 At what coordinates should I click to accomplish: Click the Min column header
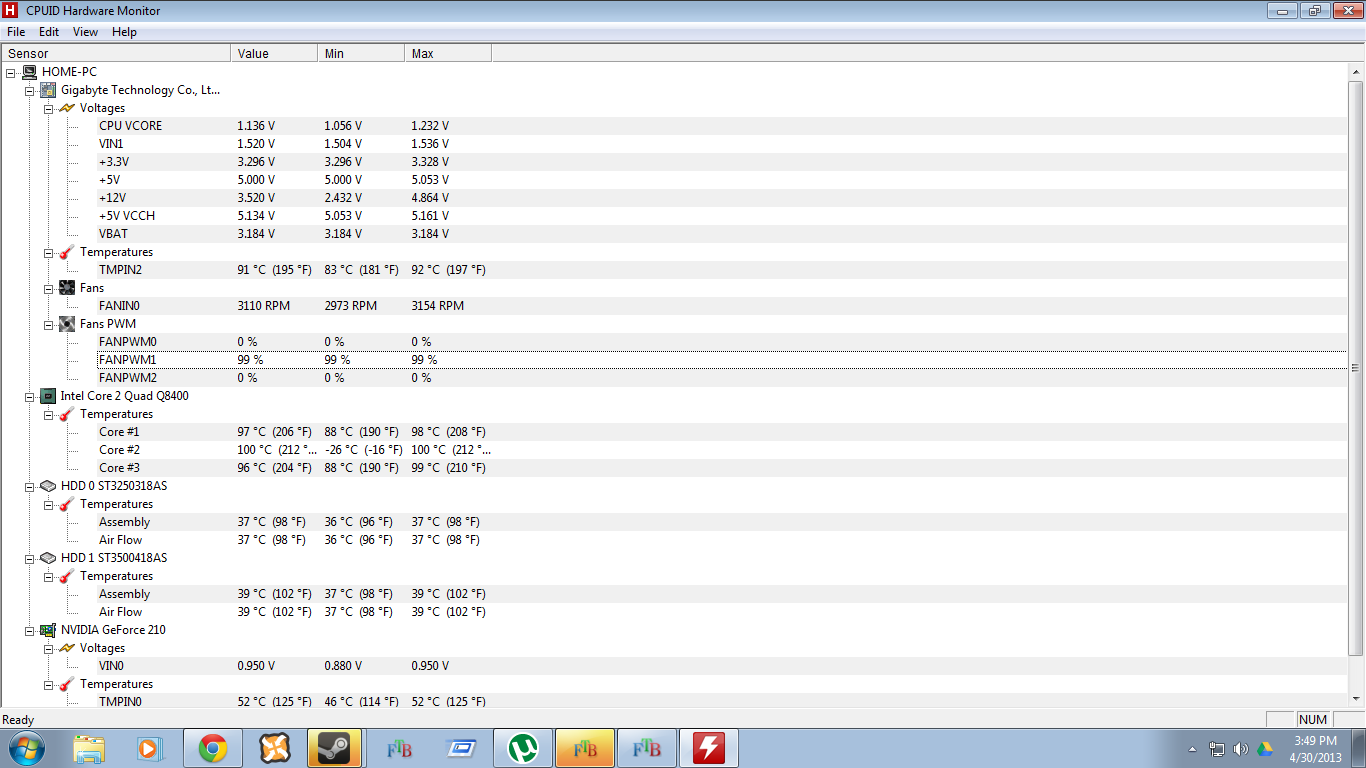[361, 53]
